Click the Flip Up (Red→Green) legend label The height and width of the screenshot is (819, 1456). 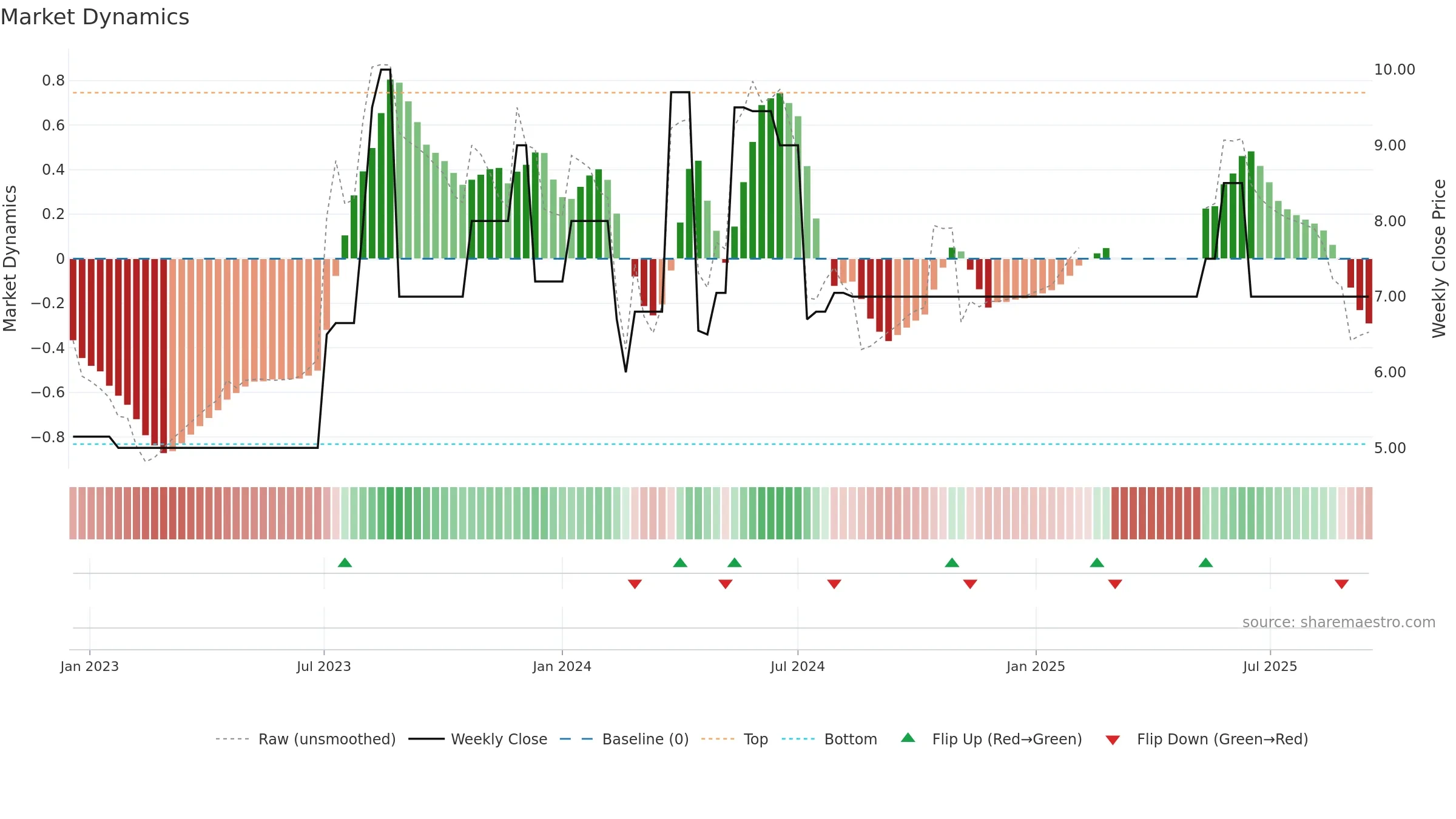pyautogui.click(x=1007, y=739)
